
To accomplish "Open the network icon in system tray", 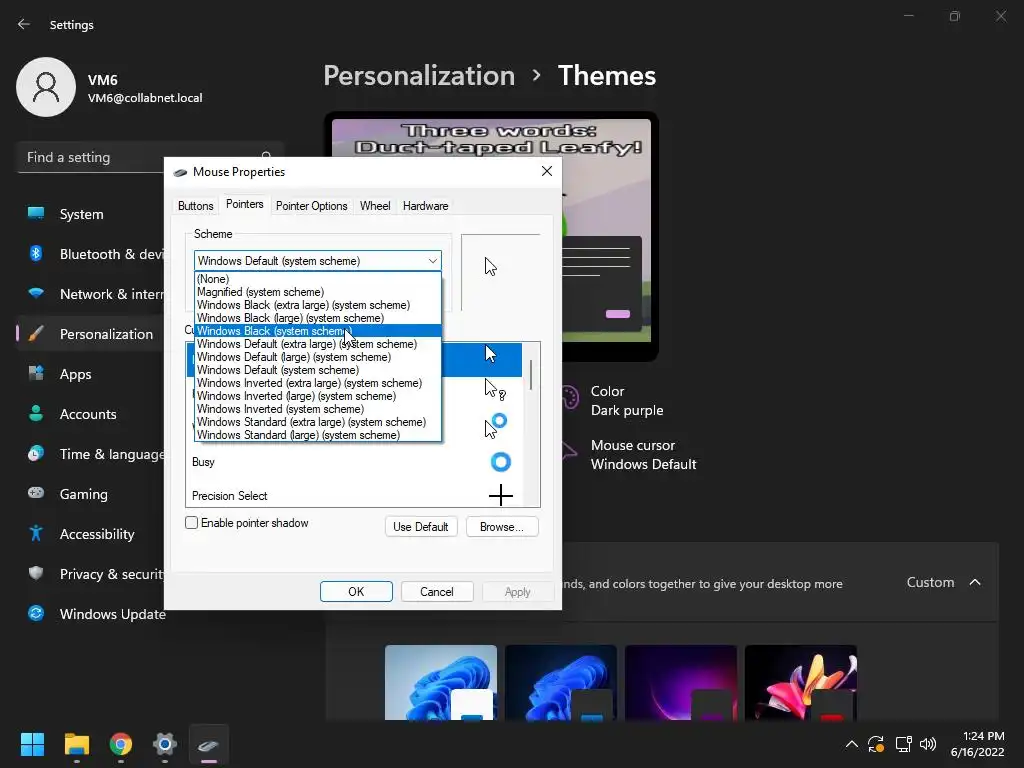I will point(903,744).
